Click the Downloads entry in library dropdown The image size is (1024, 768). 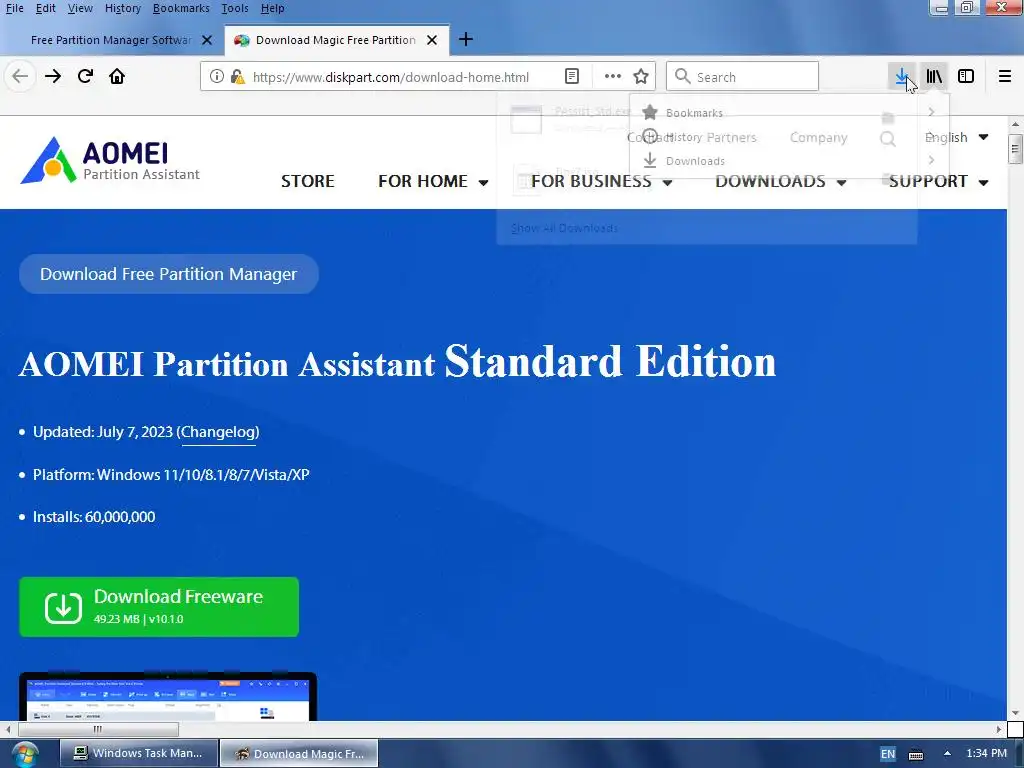tap(789, 161)
